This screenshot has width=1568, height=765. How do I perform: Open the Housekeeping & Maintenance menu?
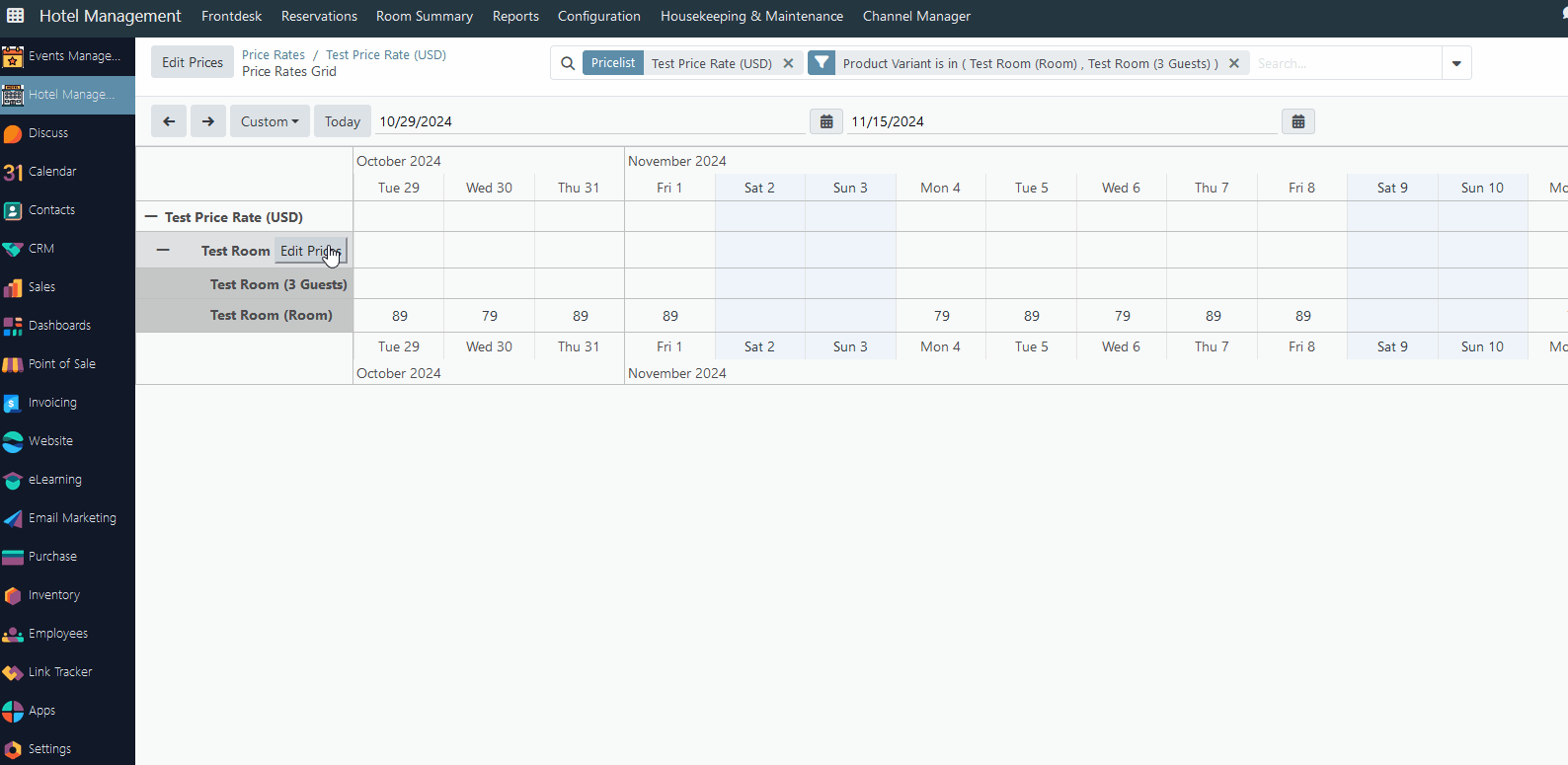(x=751, y=16)
